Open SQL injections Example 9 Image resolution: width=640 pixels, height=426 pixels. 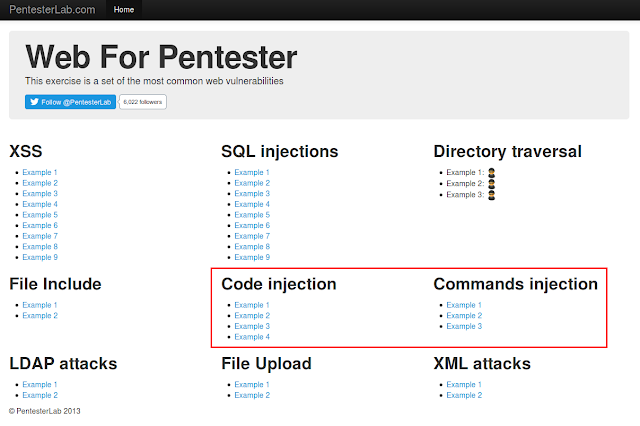pyautogui.click(x=252, y=257)
